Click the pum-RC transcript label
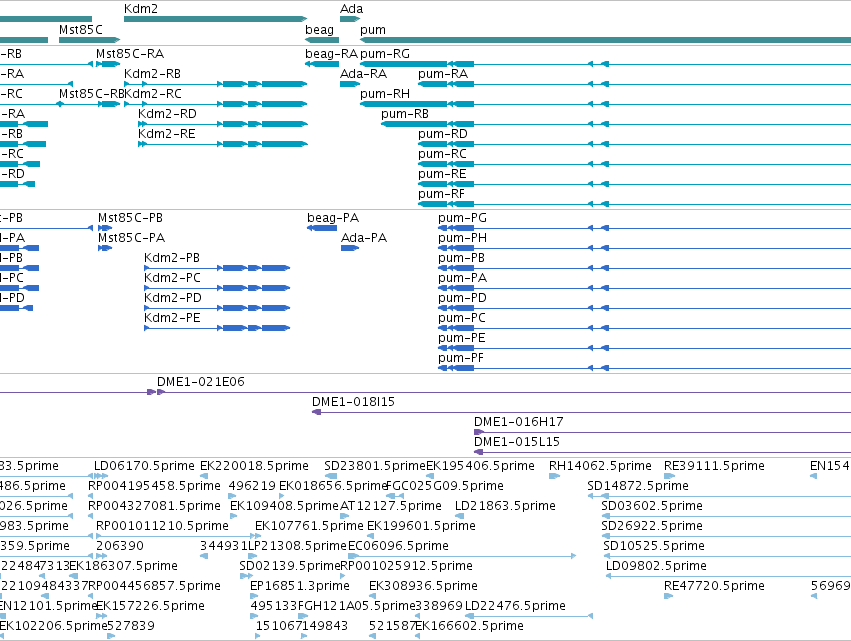Screen dimensions: 851x641 click(442, 155)
